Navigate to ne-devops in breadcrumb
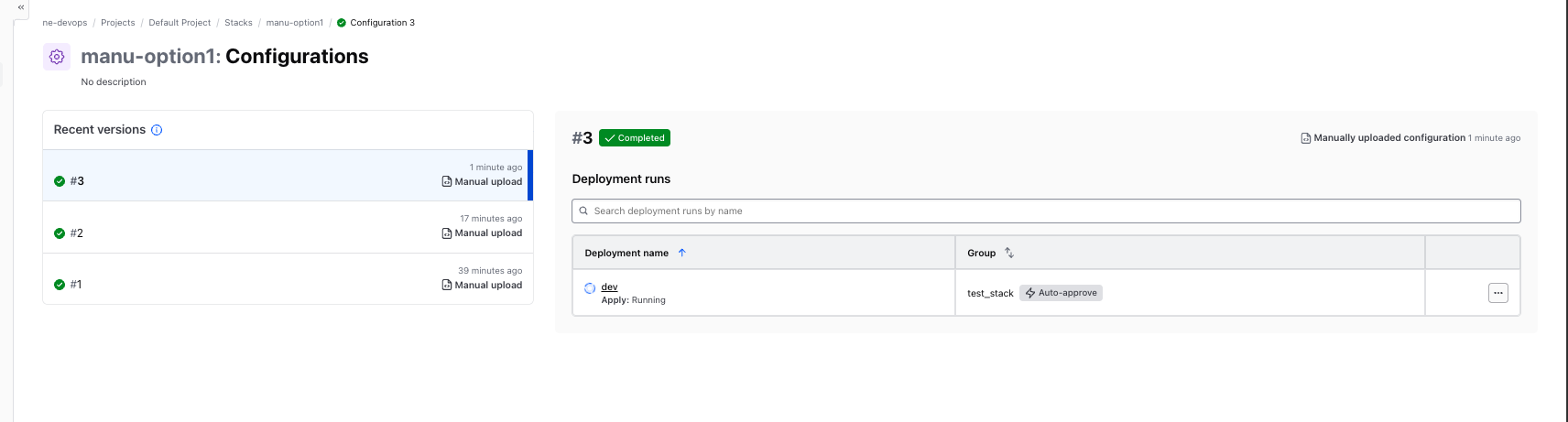The image size is (1568, 422). point(65,23)
